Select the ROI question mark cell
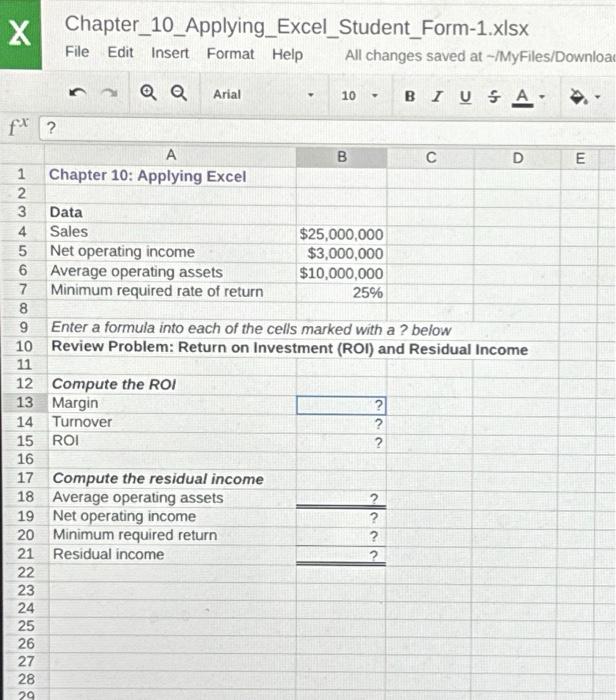 pos(341,443)
